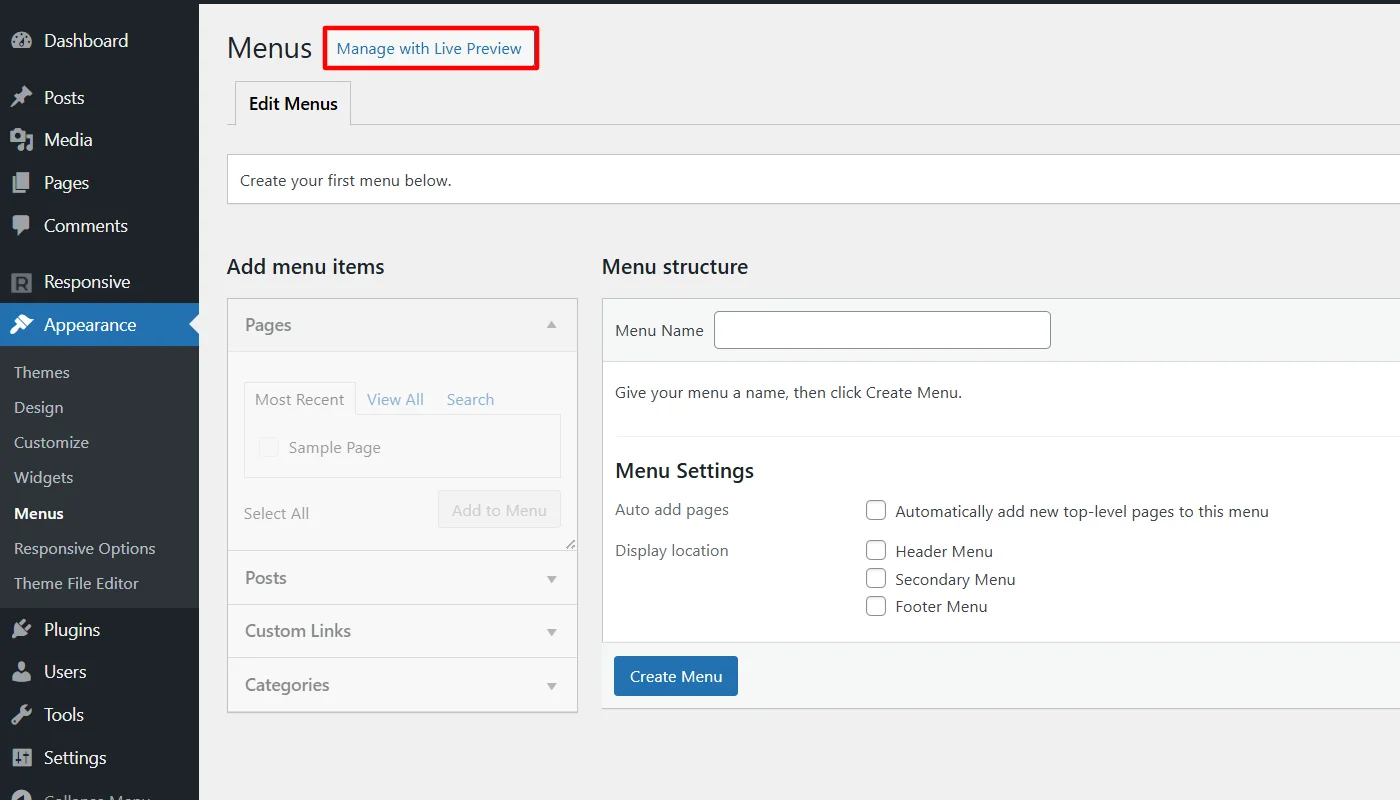Click the Categories panel heading text

coord(287,685)
